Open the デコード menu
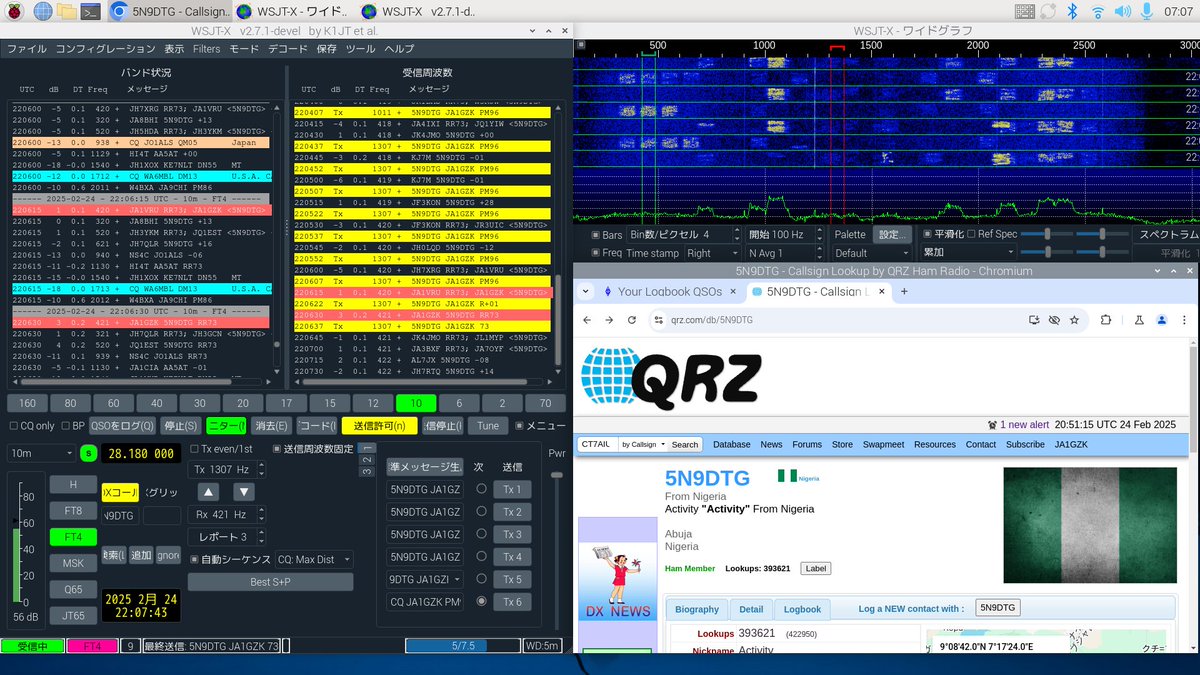This screenshot has height=675, width=1200. (x=288, y=48)
